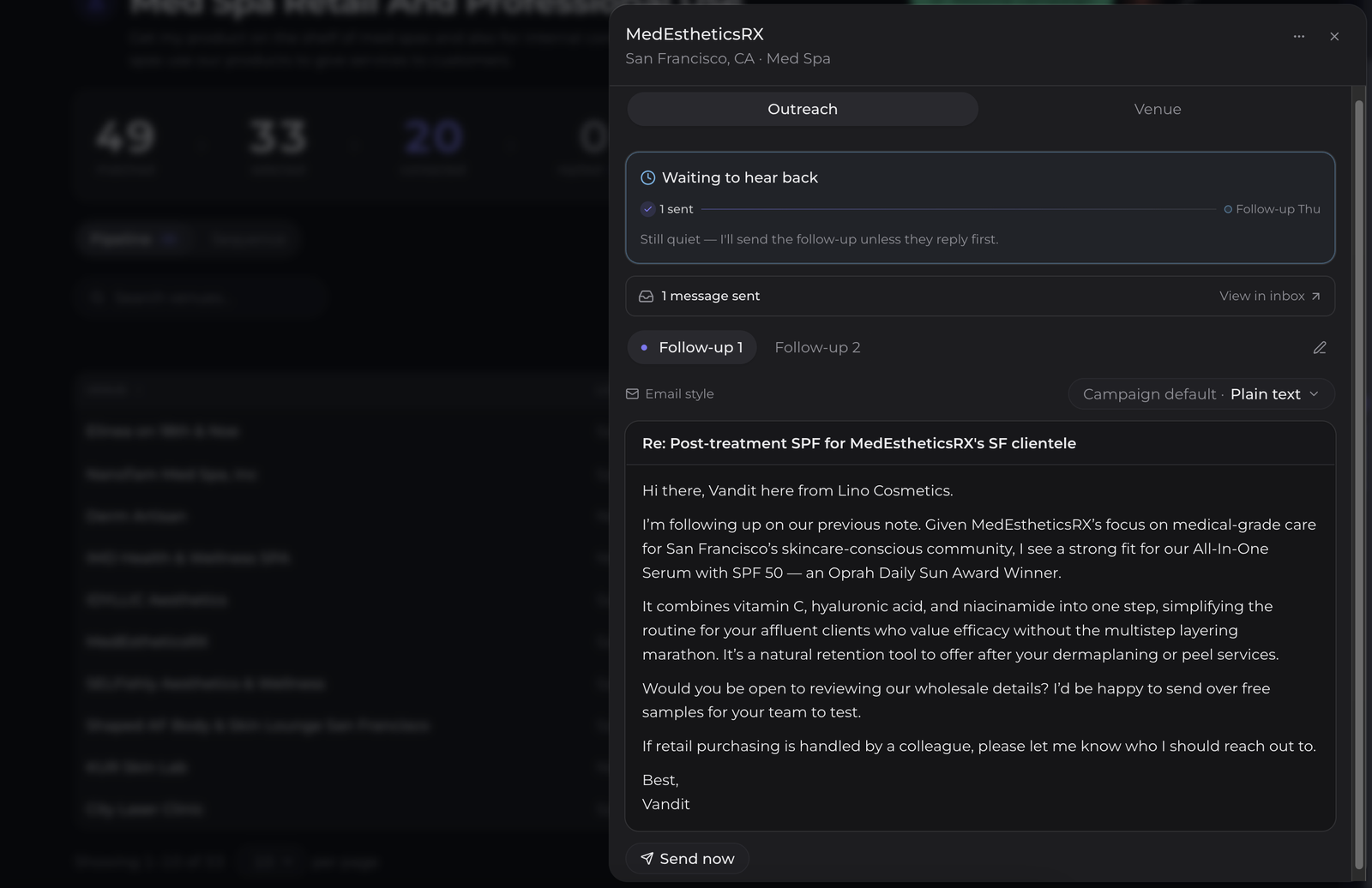Click the paragraph about reviewing wholesale details
Screen dimensions: 1372x888
956,700
